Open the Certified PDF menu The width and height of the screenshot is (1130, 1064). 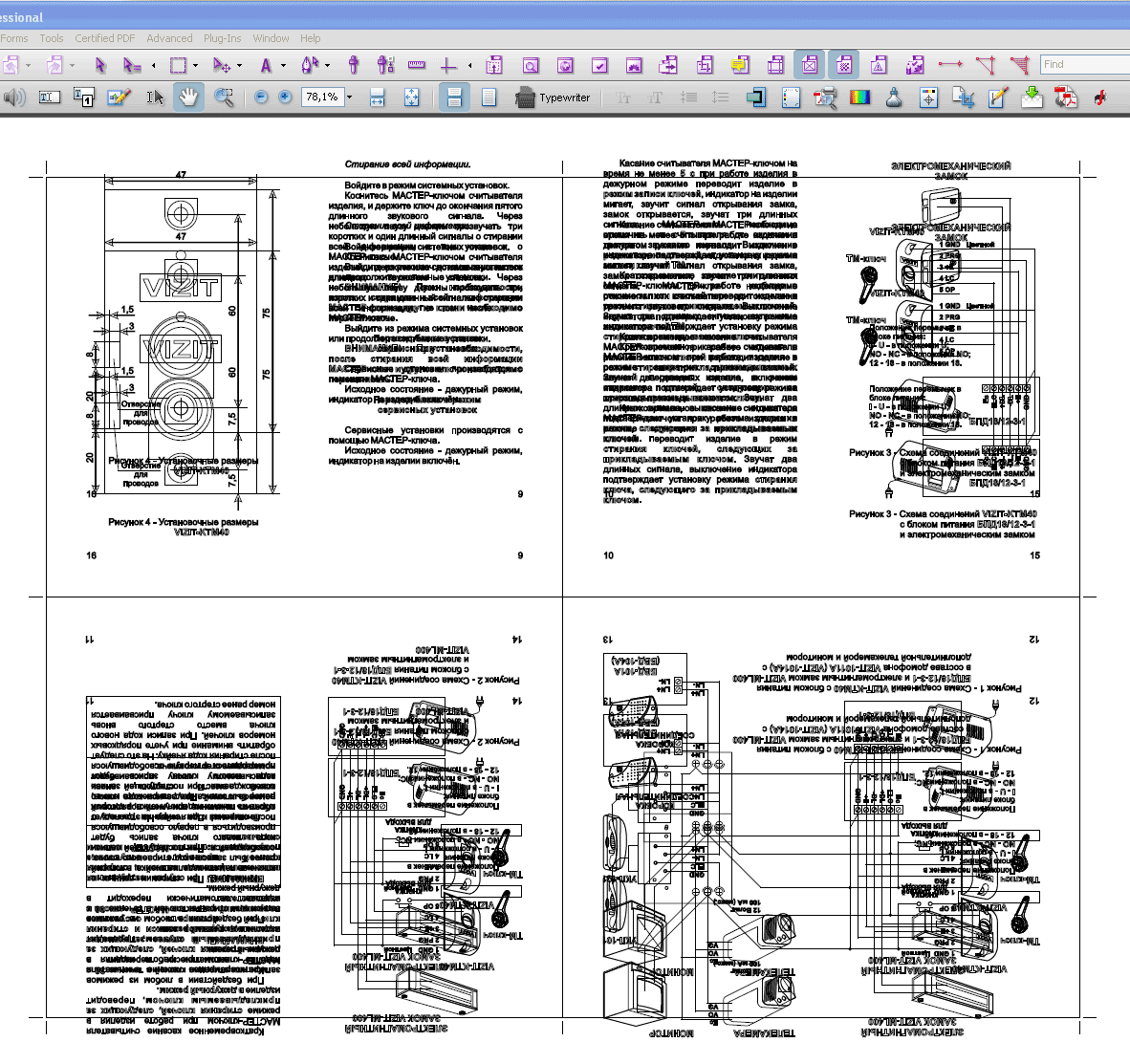click(104, 38)
